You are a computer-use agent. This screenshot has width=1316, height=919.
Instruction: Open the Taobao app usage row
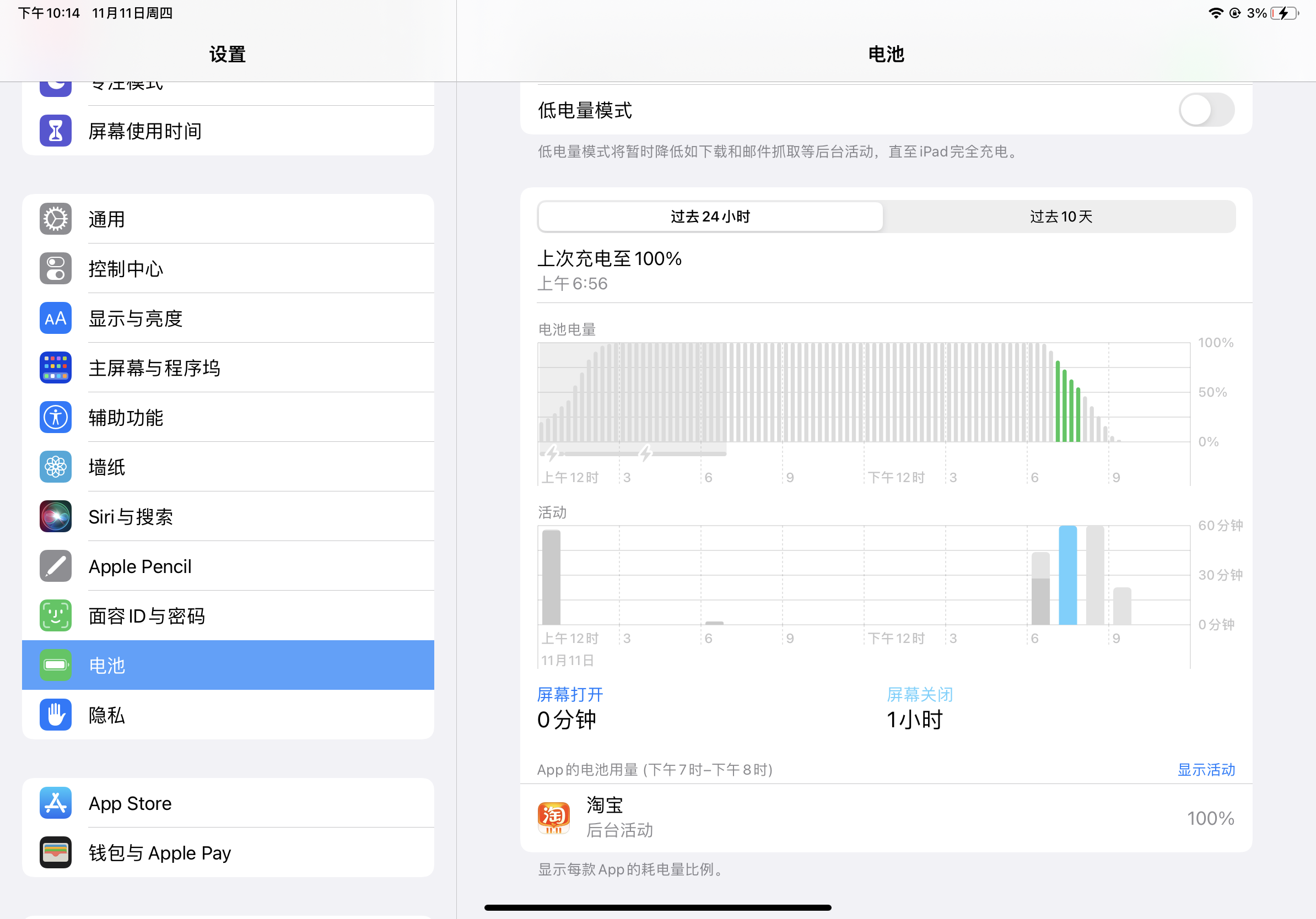pos(886,818)
